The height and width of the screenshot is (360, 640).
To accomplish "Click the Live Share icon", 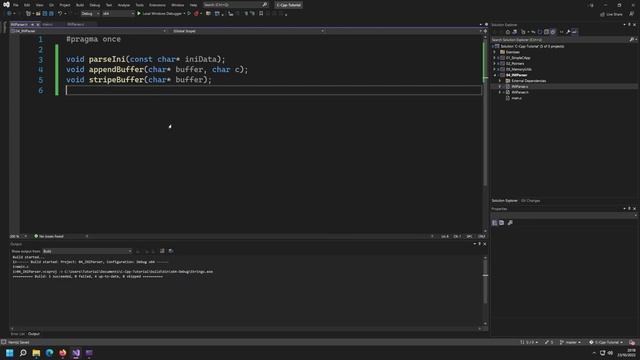I will (602, 14).
